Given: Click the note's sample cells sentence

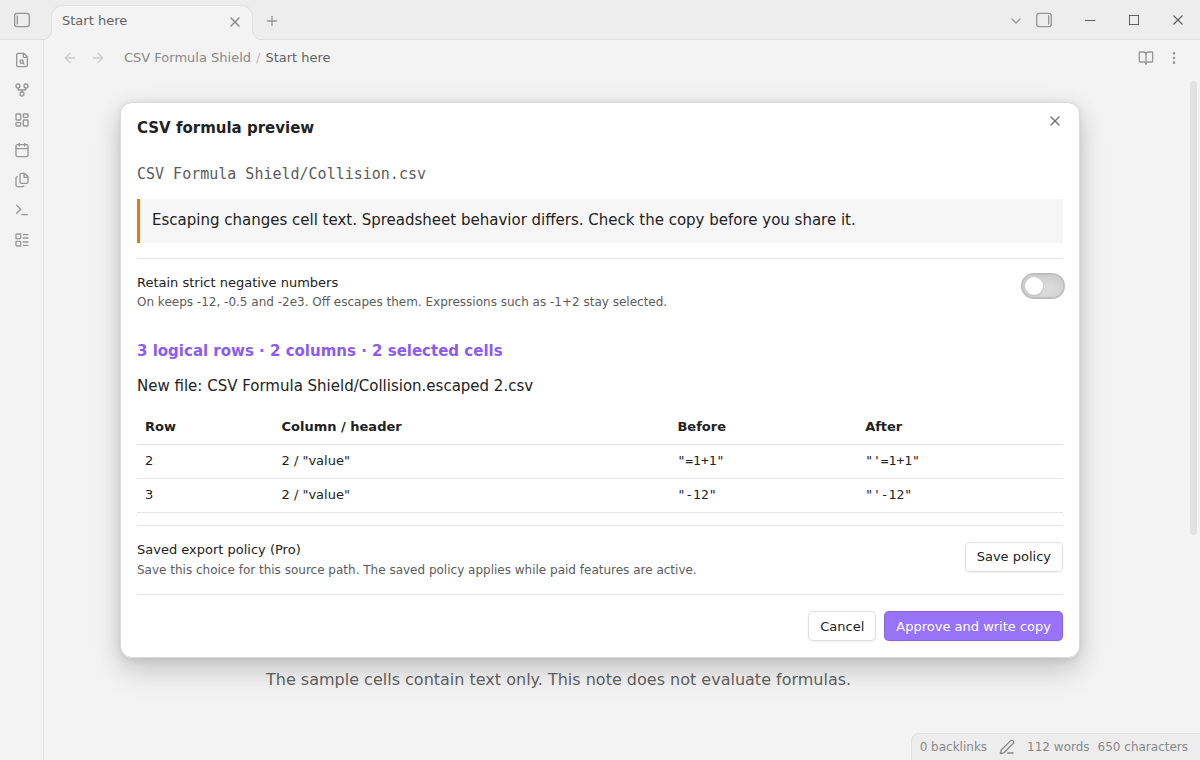Looking at the screenshot, I should coord(558,680).
